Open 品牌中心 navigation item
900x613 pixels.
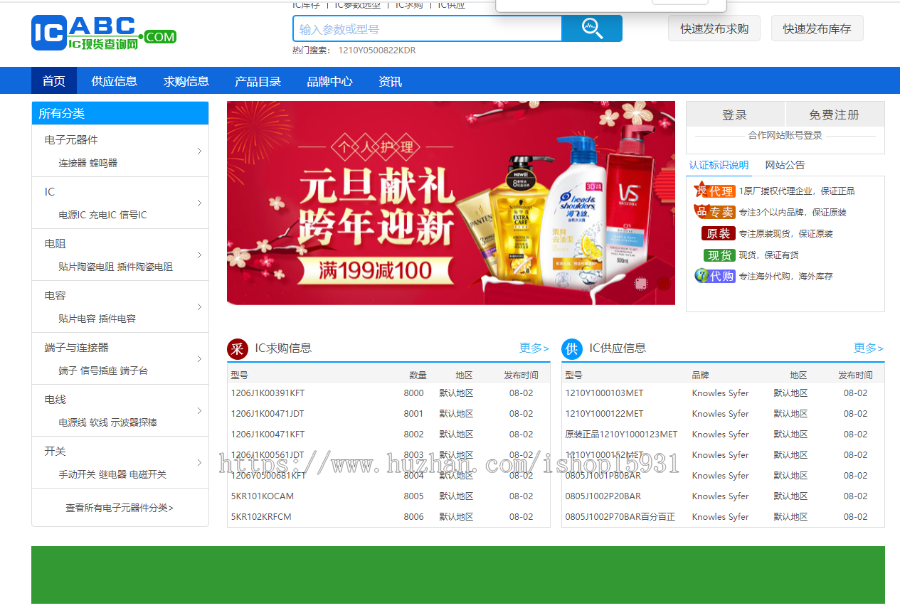[x=329, y=81]
